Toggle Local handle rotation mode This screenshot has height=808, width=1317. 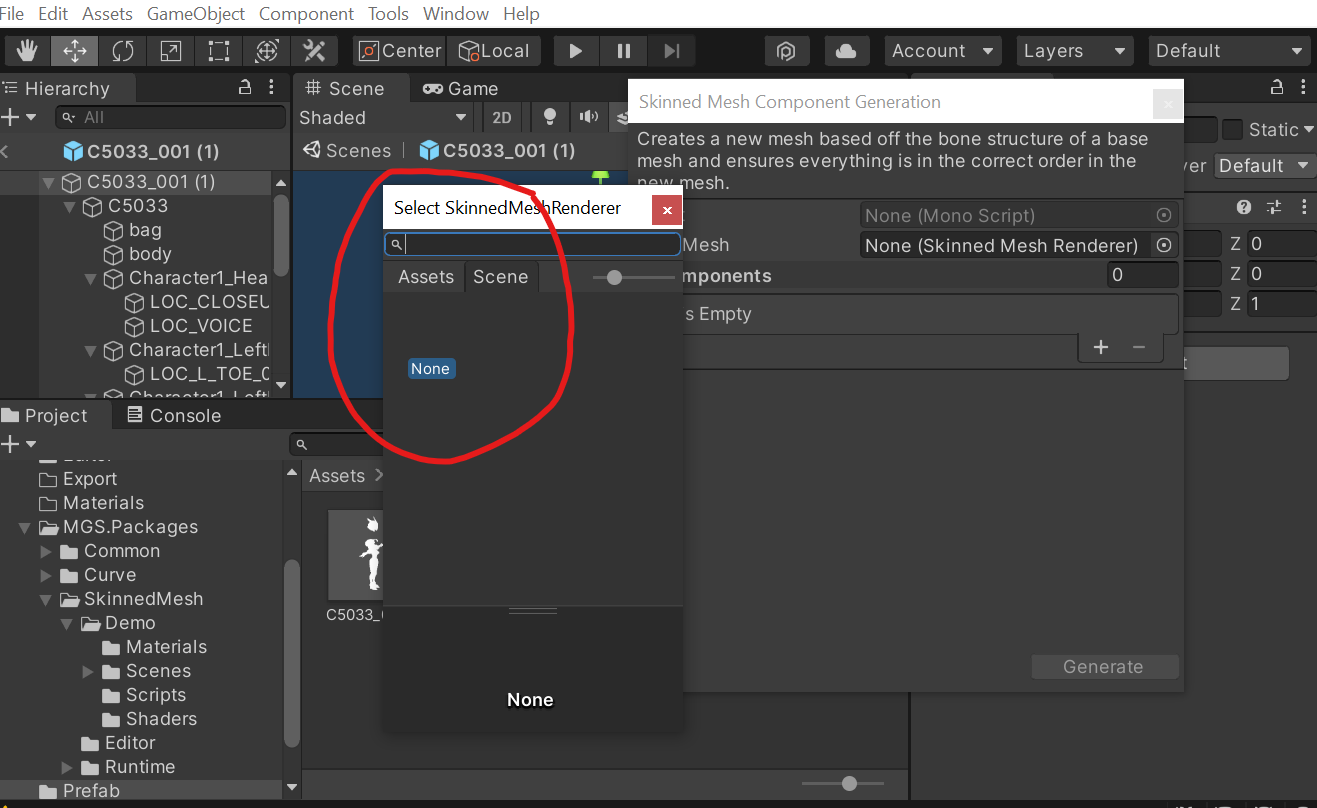[494, 51]
